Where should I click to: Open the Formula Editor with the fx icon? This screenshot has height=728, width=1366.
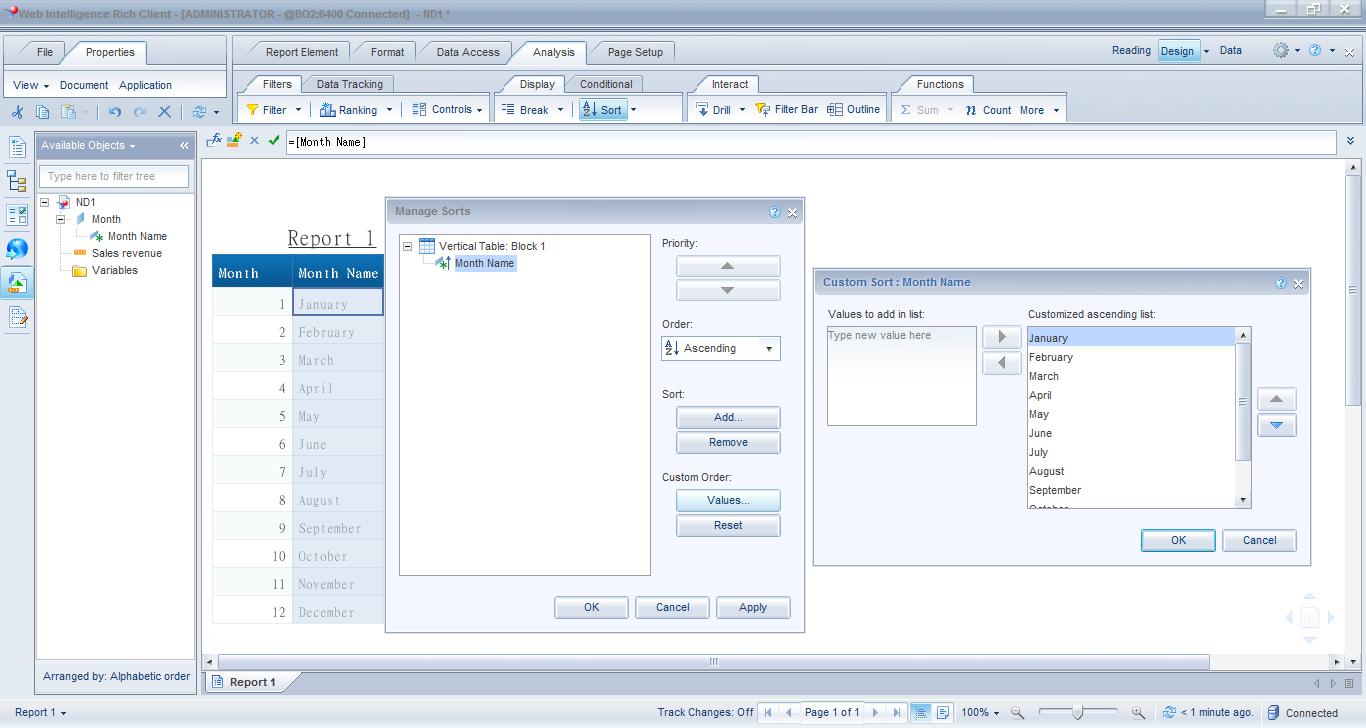coord(213,141)
